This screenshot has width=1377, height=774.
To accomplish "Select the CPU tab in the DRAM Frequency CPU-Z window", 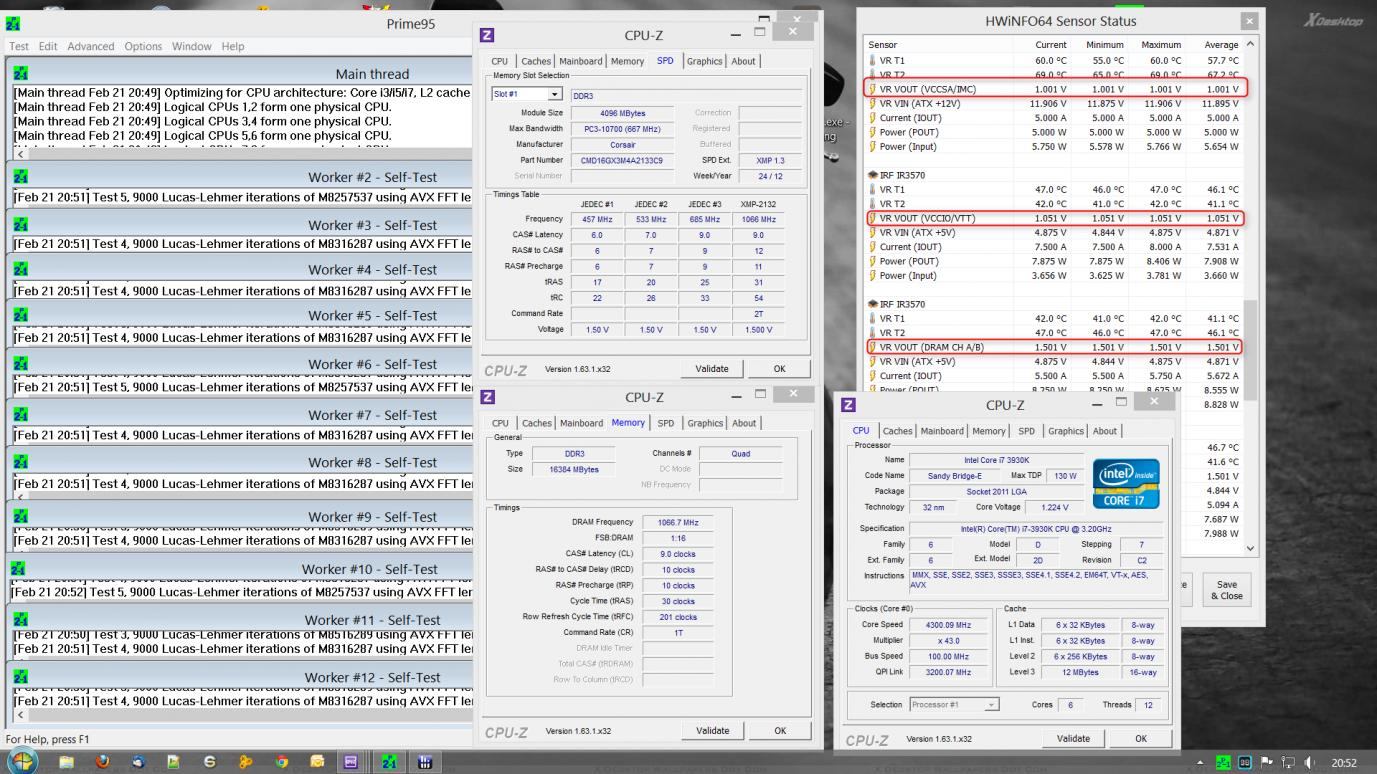I will pyautogui.click(x=500, y=423).
